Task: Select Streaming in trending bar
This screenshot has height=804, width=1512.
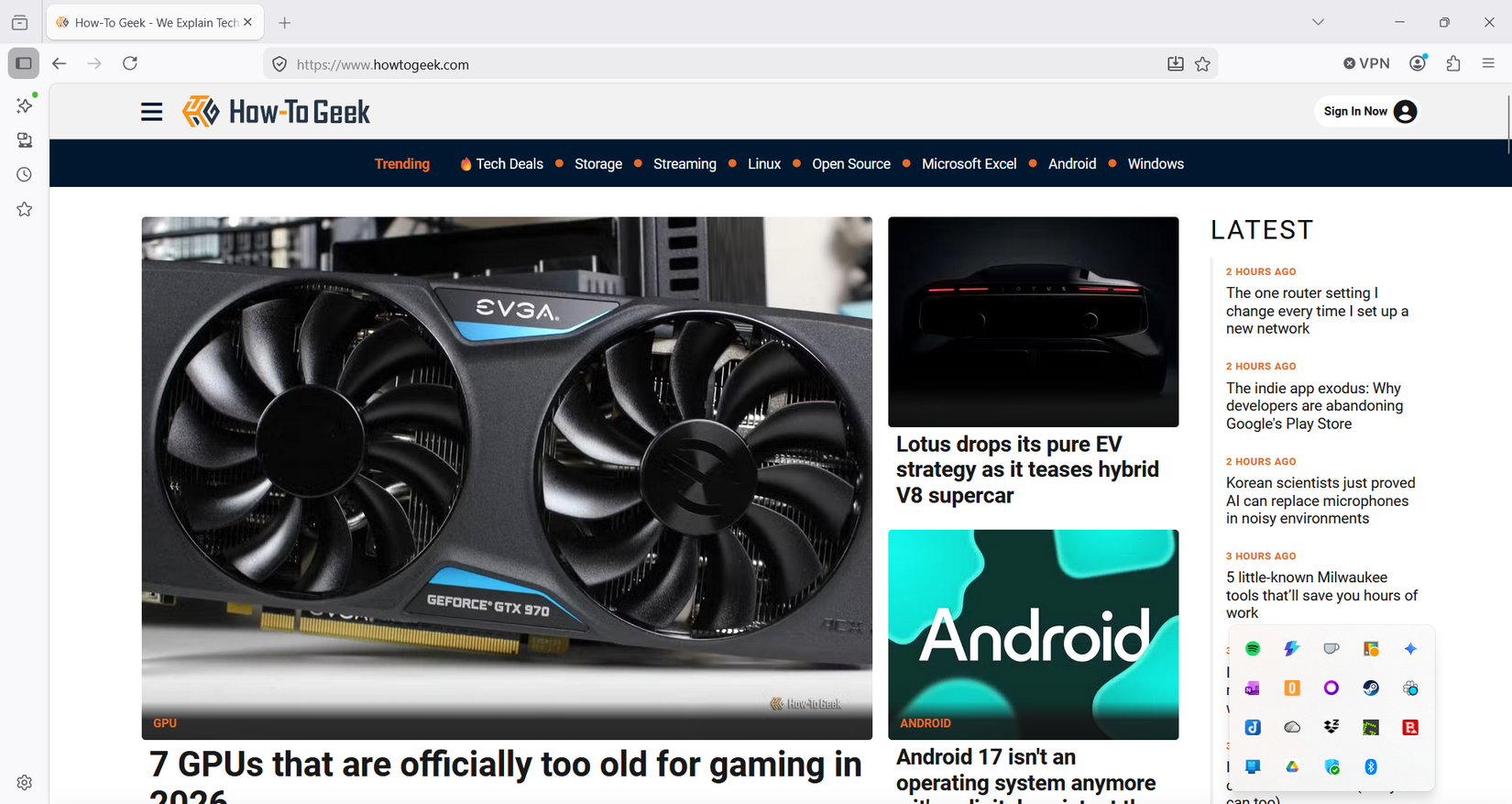Action: coord(685,164)
